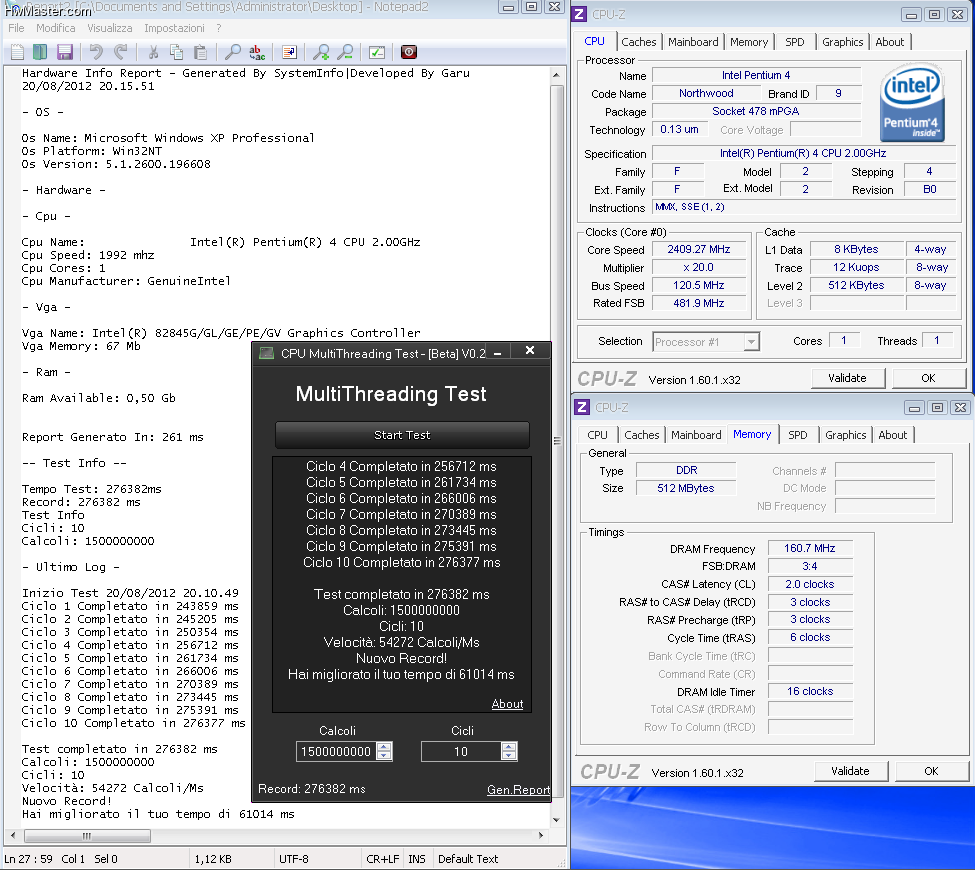The image size is (975, 870).
Task: Open the Impostazioni menu in Notepad2
Action: (x=174, y=28)
